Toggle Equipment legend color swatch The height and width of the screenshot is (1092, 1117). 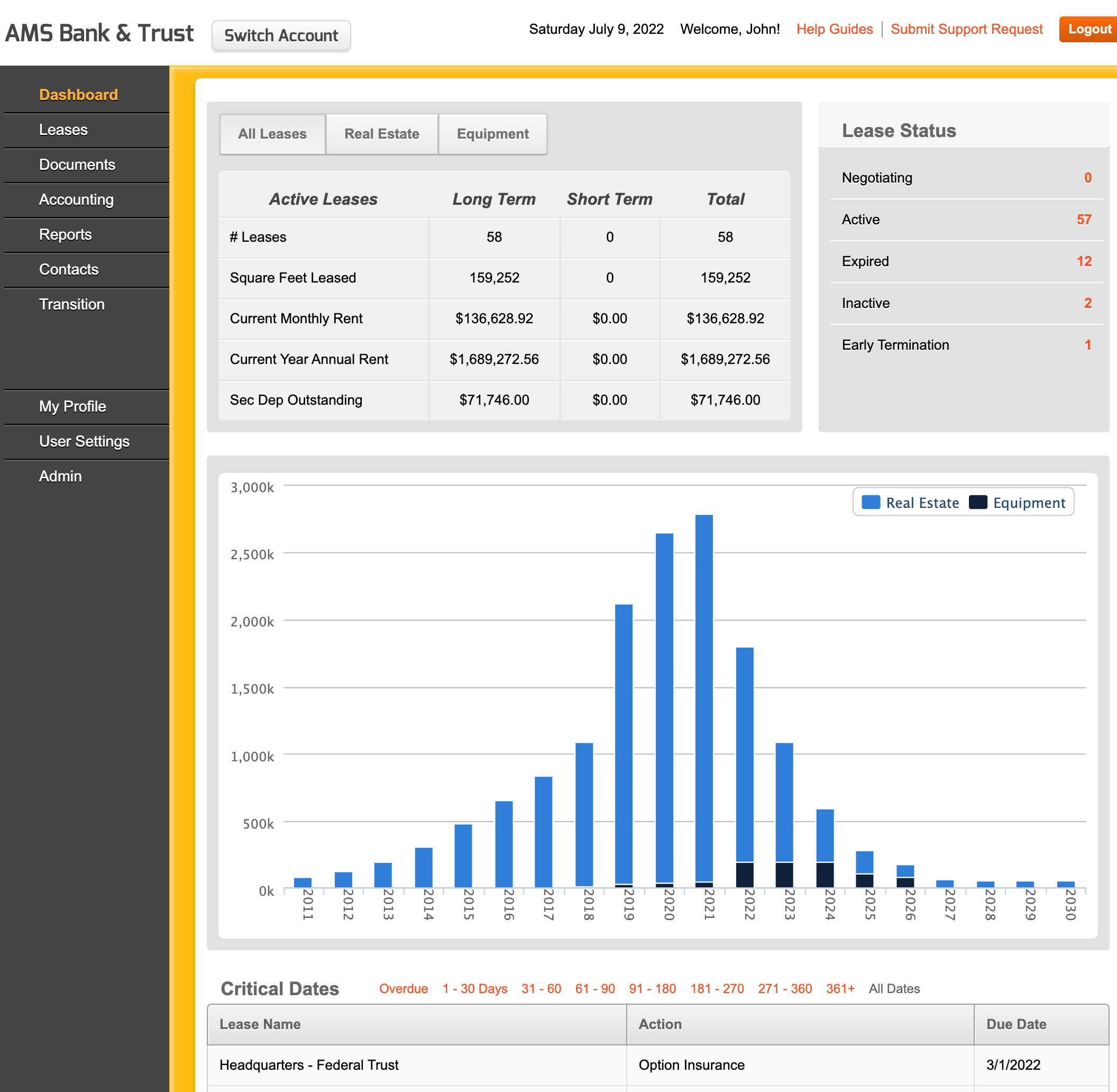tap(978, 503)
